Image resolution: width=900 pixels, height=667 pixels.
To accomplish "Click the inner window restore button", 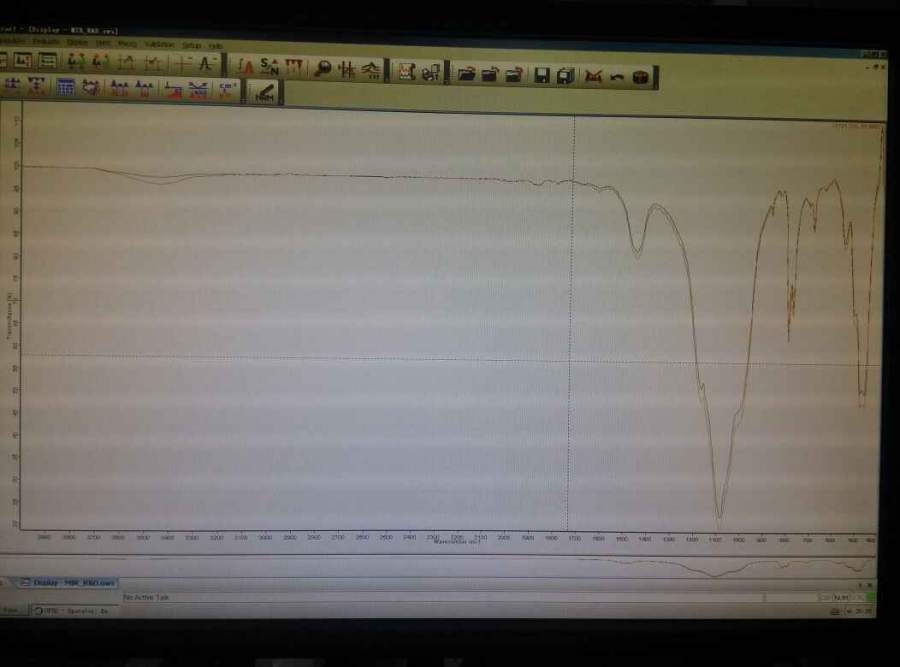I will [875, 67].
